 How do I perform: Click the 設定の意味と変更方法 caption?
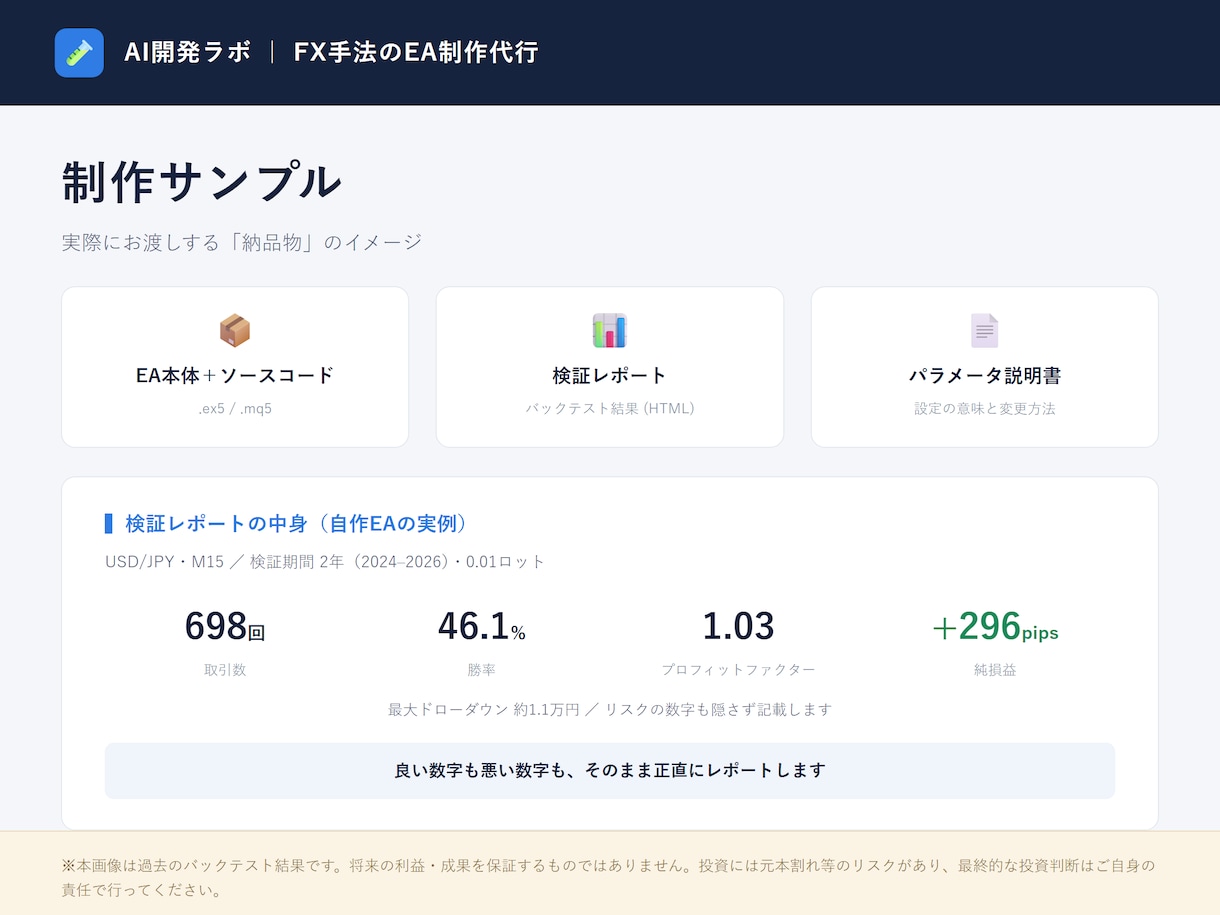click(985, 409)
